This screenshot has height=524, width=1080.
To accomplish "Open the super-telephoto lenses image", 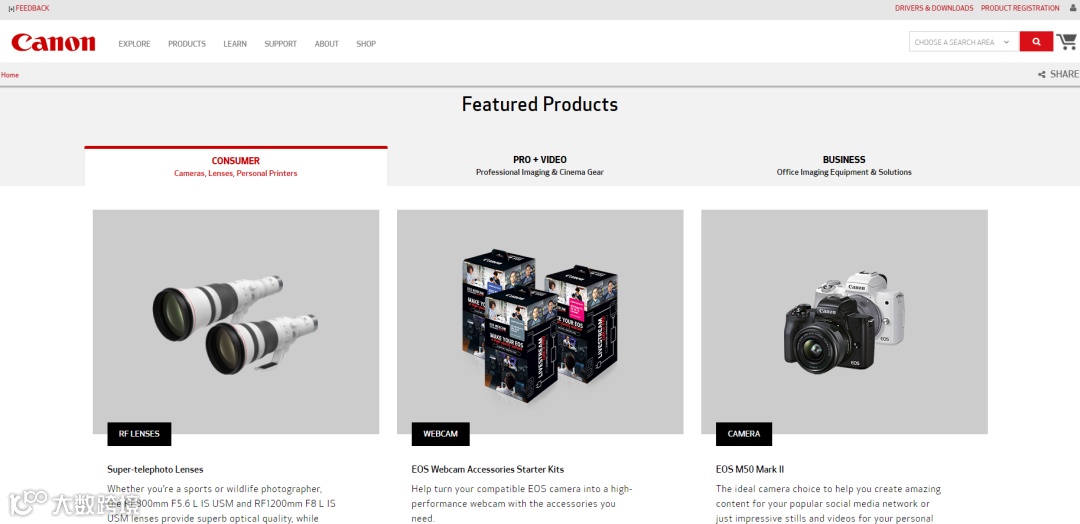I will pyautogui.click(x=236, y=322).
